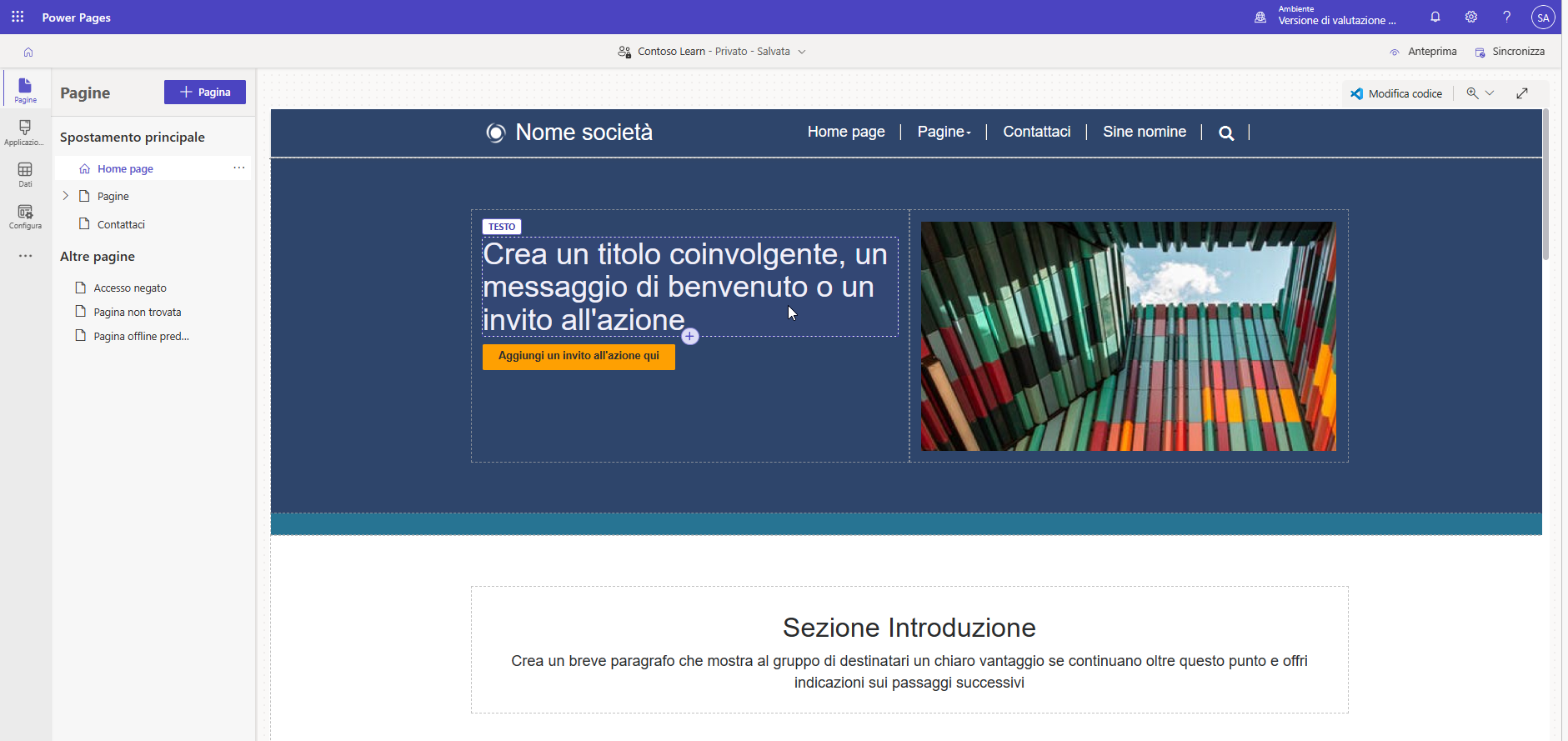The width and height of the screenshot is (1568, 741).
Task: Click the Visual Studio Code icon
Action: pyautogui.click(x=1357, y=93)
